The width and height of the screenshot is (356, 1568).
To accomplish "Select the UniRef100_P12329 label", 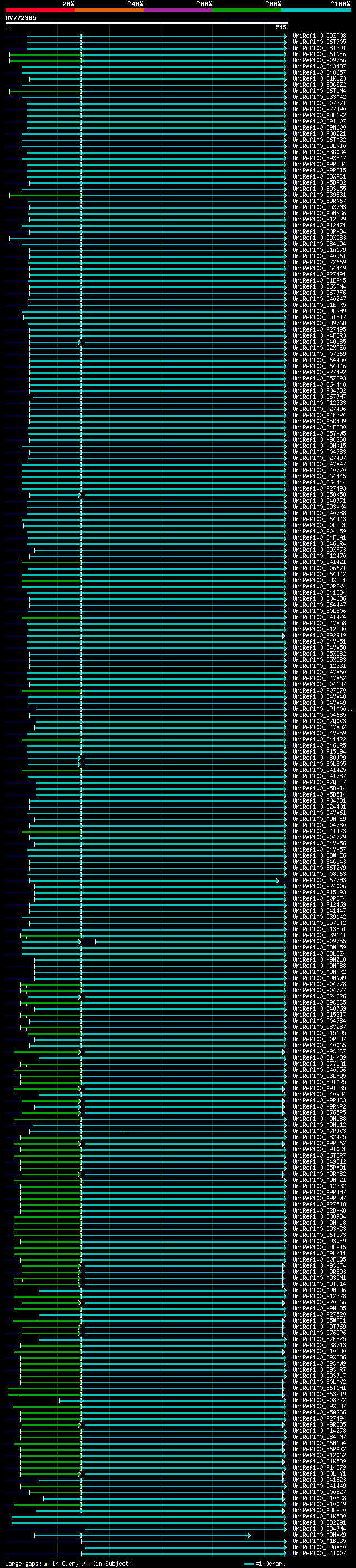I will pyautogui.click(x=319, y=219).
